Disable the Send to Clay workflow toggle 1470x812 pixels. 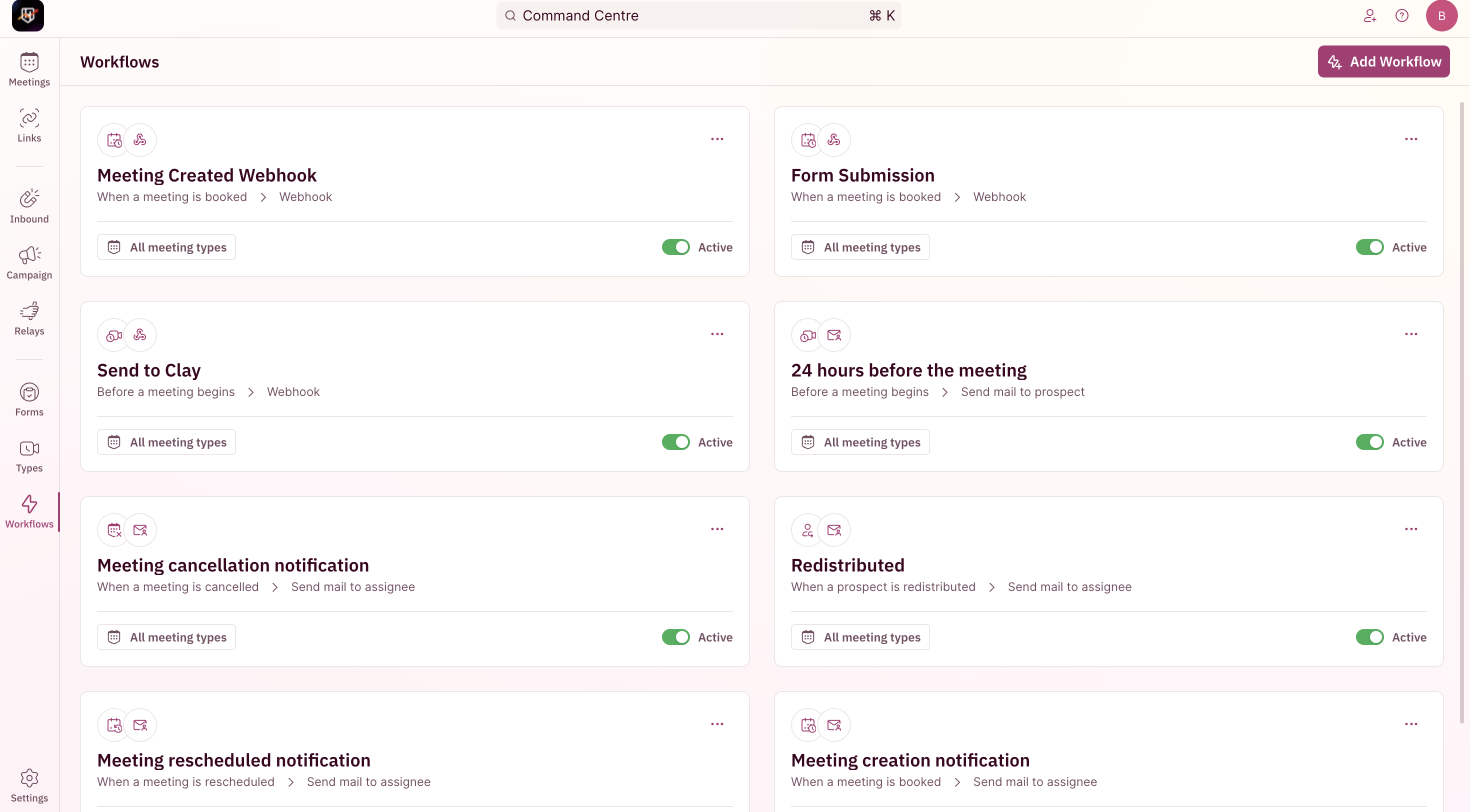[x=675, y=442]
